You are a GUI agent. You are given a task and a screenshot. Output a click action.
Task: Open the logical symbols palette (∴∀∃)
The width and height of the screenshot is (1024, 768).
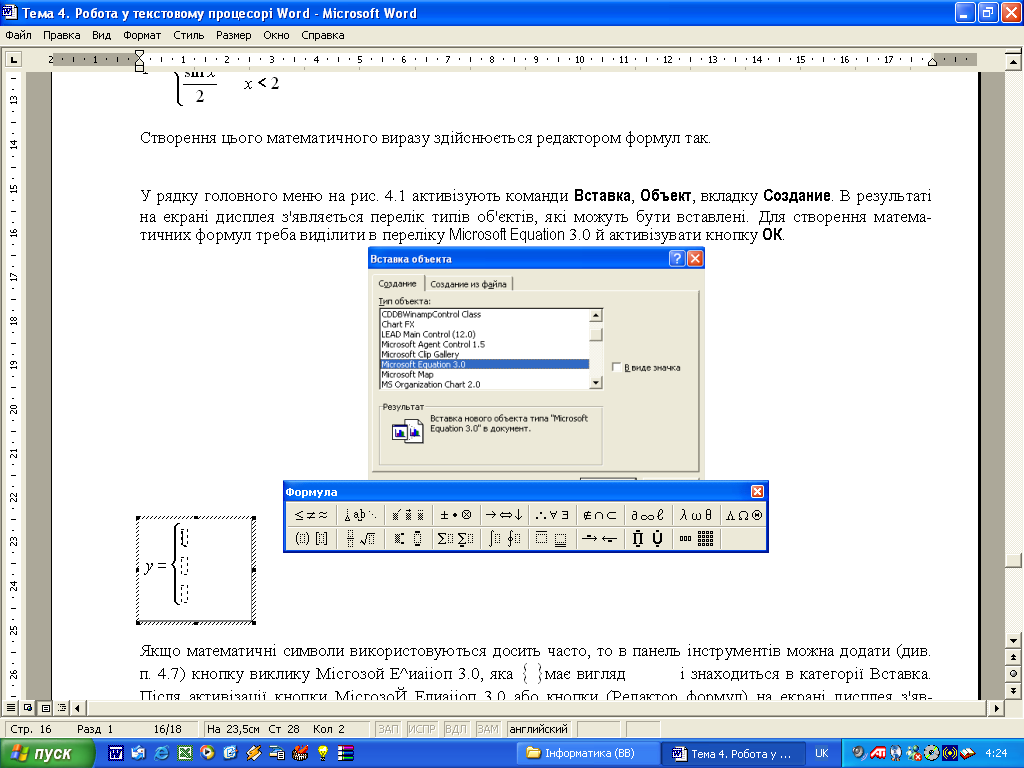(x=552, y=515)
